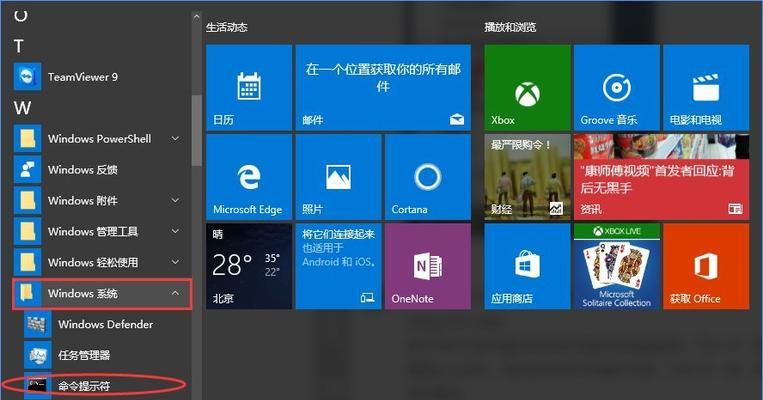This screenshot has height=400, width=763.
Task: Click the Windows 管理工具 folder icon
Action: pos(27,231)
